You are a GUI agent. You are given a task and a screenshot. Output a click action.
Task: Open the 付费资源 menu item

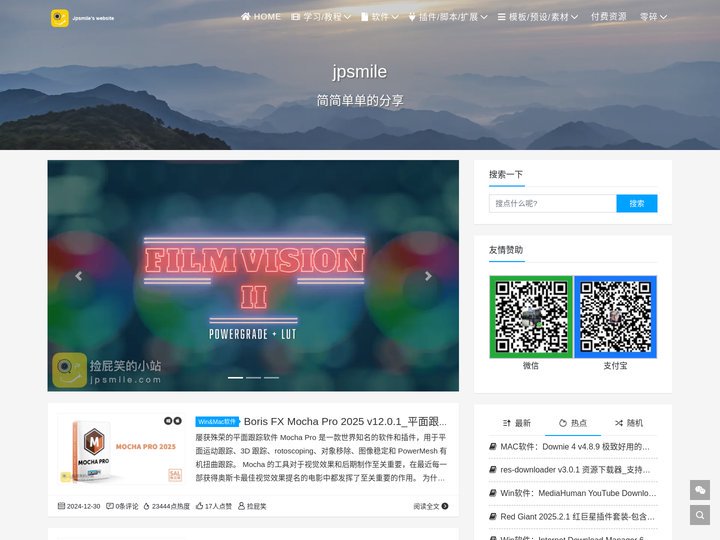point(608,17)
